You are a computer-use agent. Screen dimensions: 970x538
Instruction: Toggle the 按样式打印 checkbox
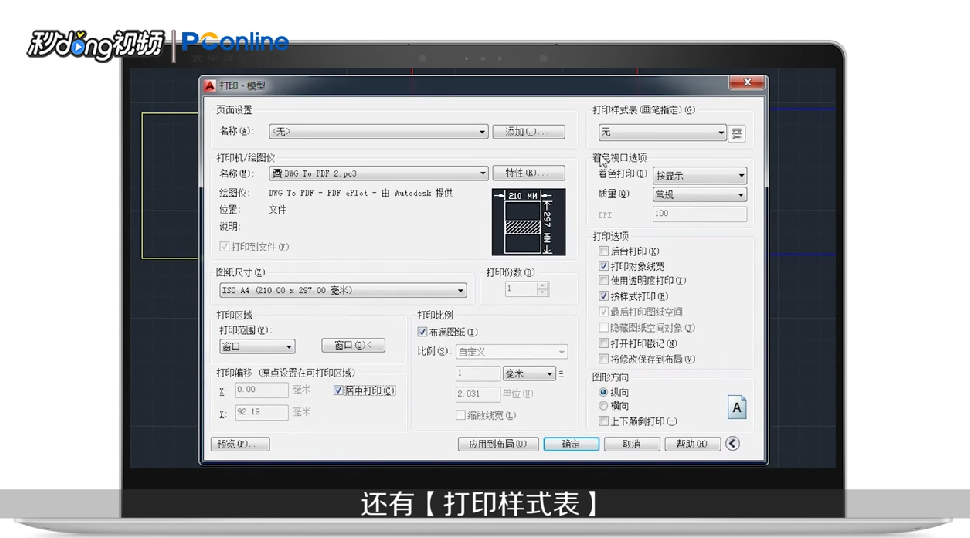pos(604,296)
